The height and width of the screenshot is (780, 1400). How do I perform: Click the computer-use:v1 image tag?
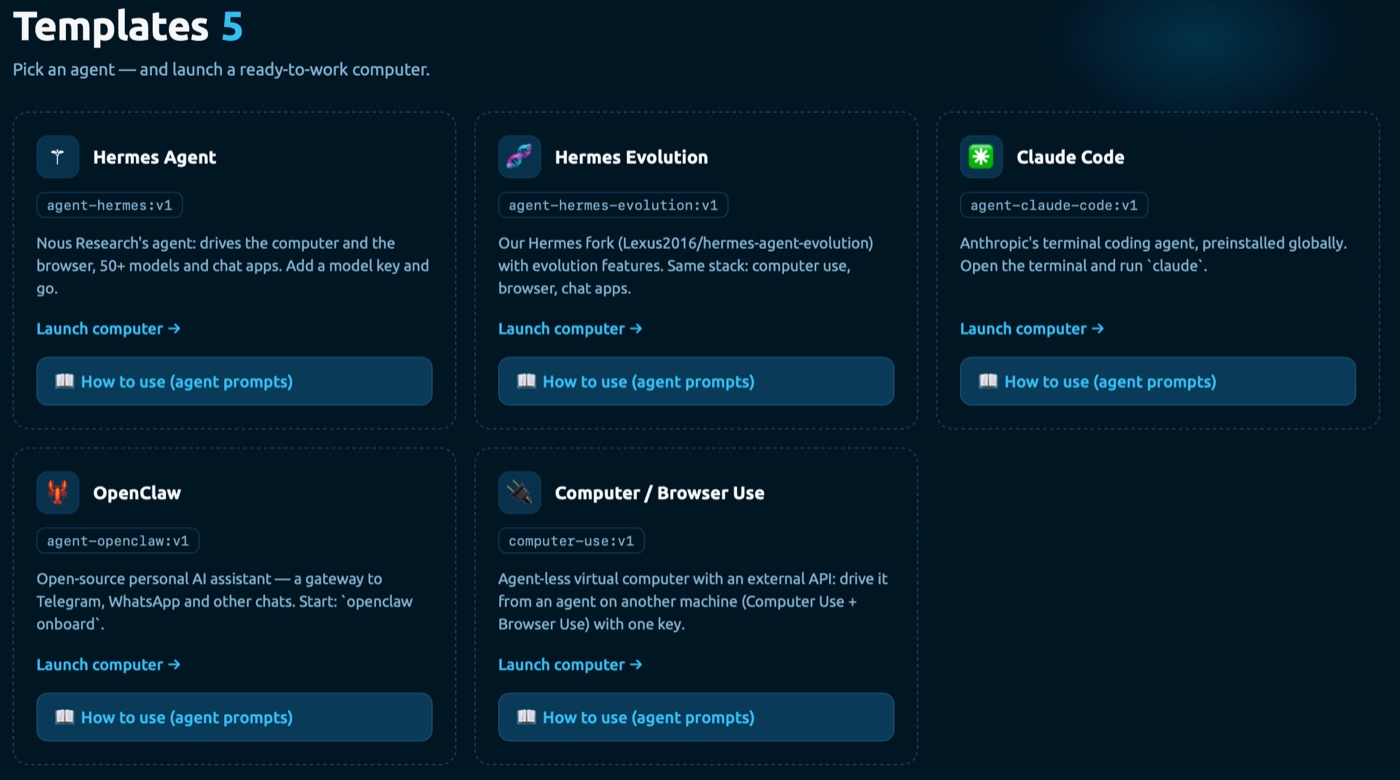tap(572, 542)
